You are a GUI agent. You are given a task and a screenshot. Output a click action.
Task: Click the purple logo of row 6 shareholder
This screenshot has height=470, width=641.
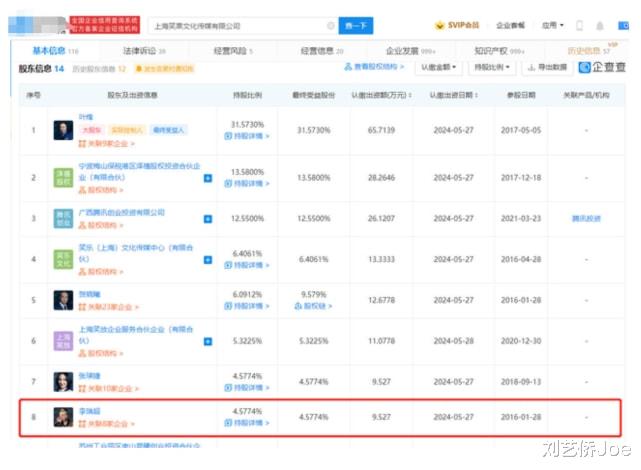pyautogui.click(x=63, y=341)
